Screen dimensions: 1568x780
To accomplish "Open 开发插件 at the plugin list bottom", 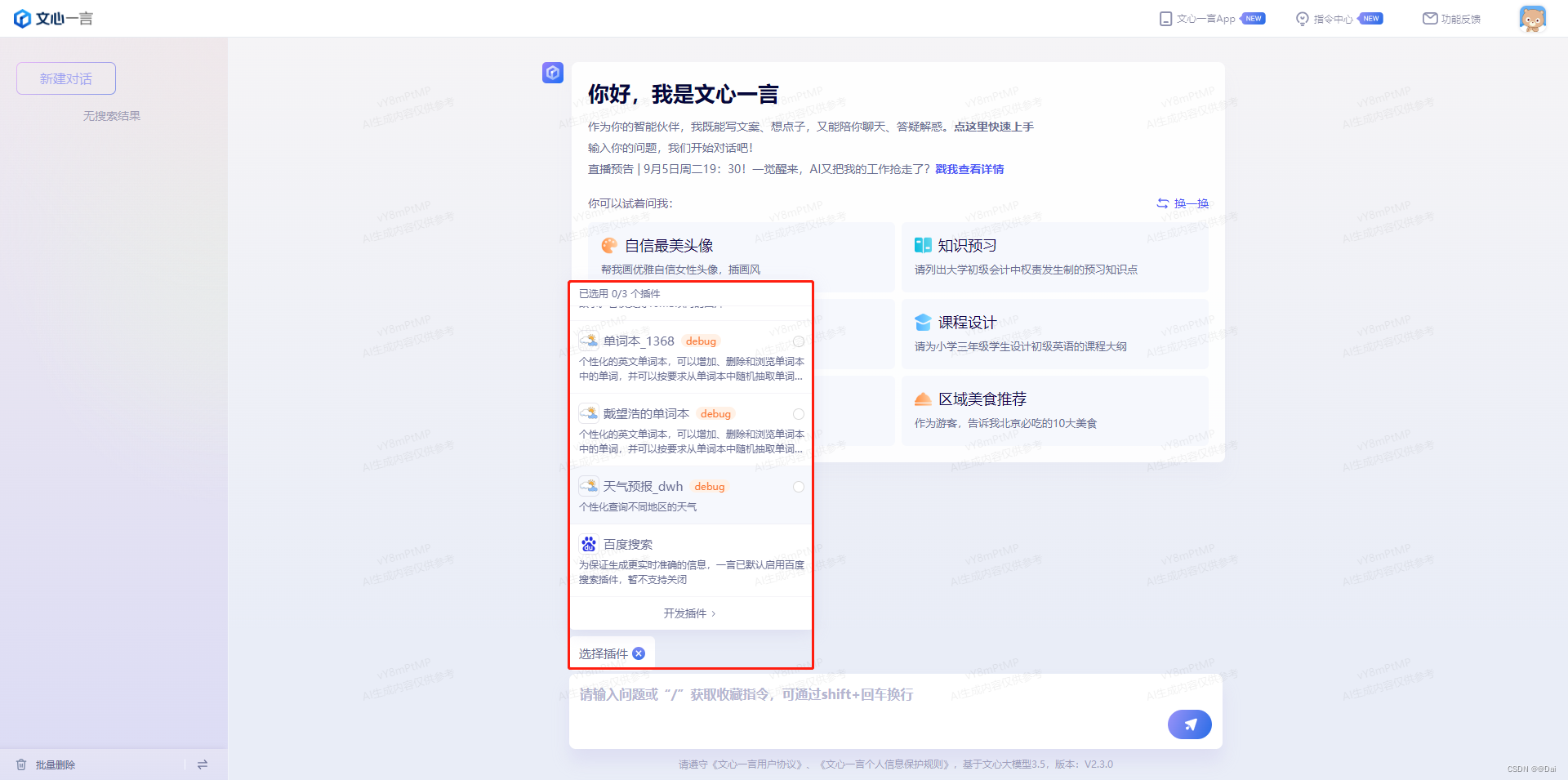I will click(690, 613).
